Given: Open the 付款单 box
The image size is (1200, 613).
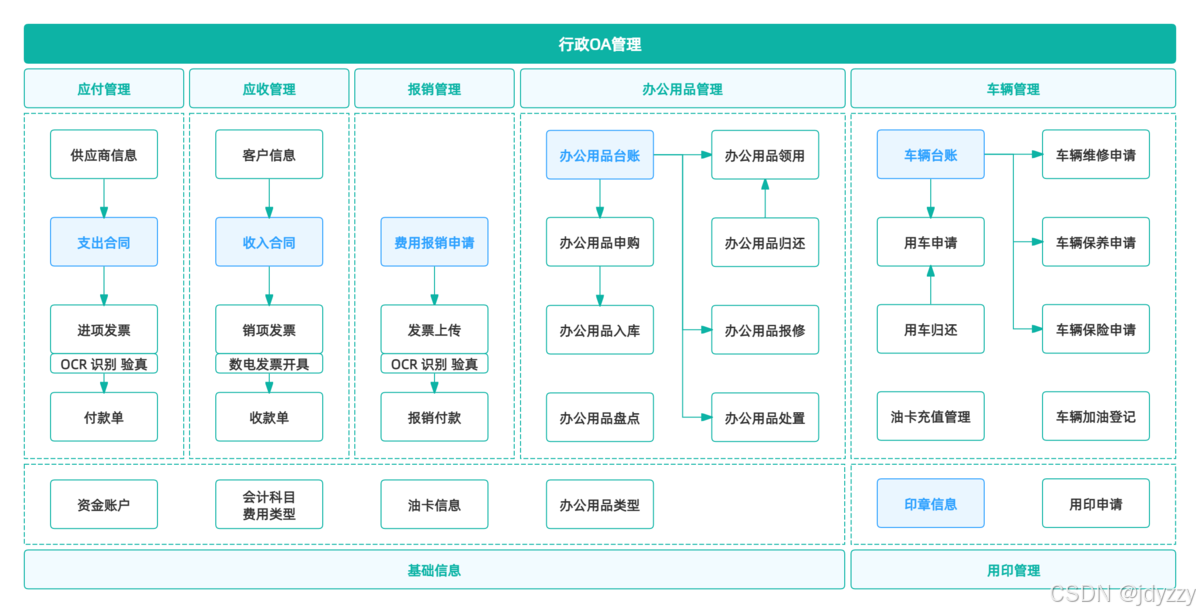Looking at the screenshot, I should pyautogui.click(x=104, y=417).
